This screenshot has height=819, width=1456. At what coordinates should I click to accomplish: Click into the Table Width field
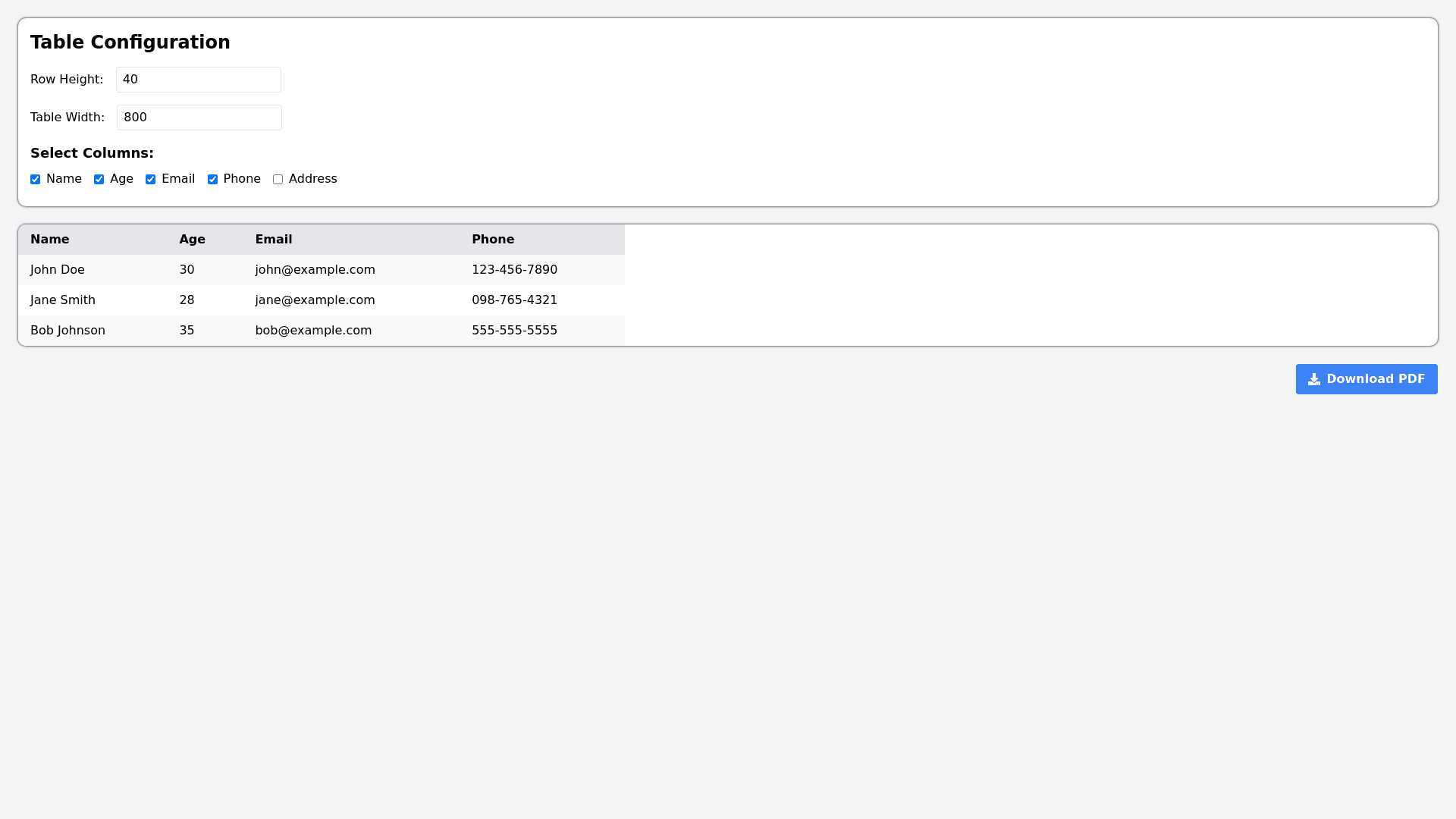199,118
